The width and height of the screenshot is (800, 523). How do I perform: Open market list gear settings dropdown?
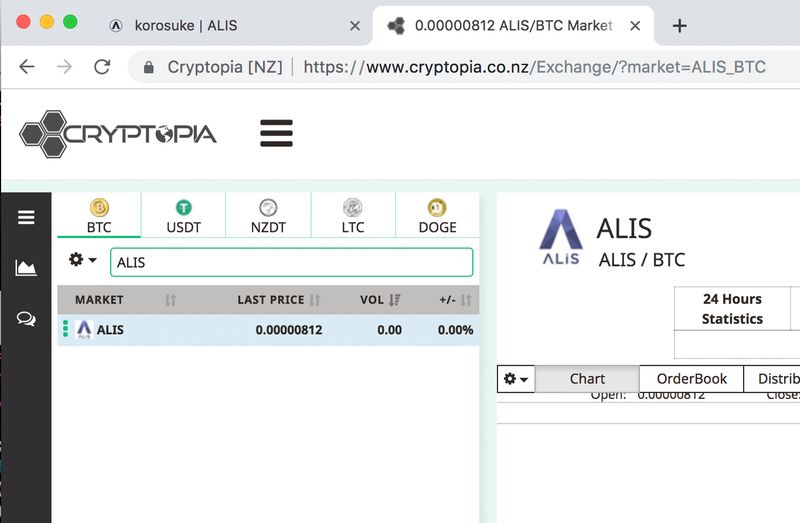pos(82,260)
